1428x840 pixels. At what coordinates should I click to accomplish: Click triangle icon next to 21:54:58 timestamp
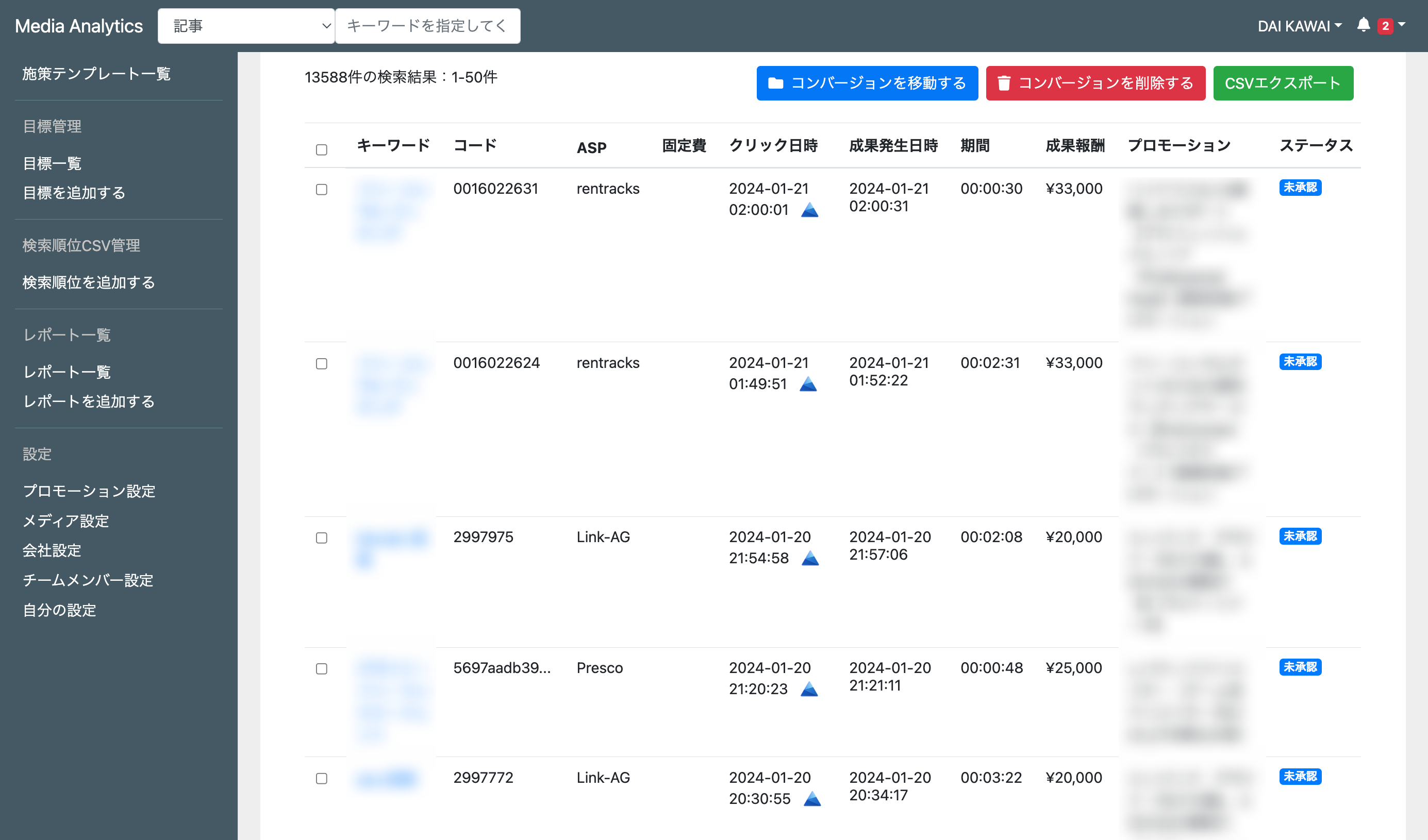810,559
